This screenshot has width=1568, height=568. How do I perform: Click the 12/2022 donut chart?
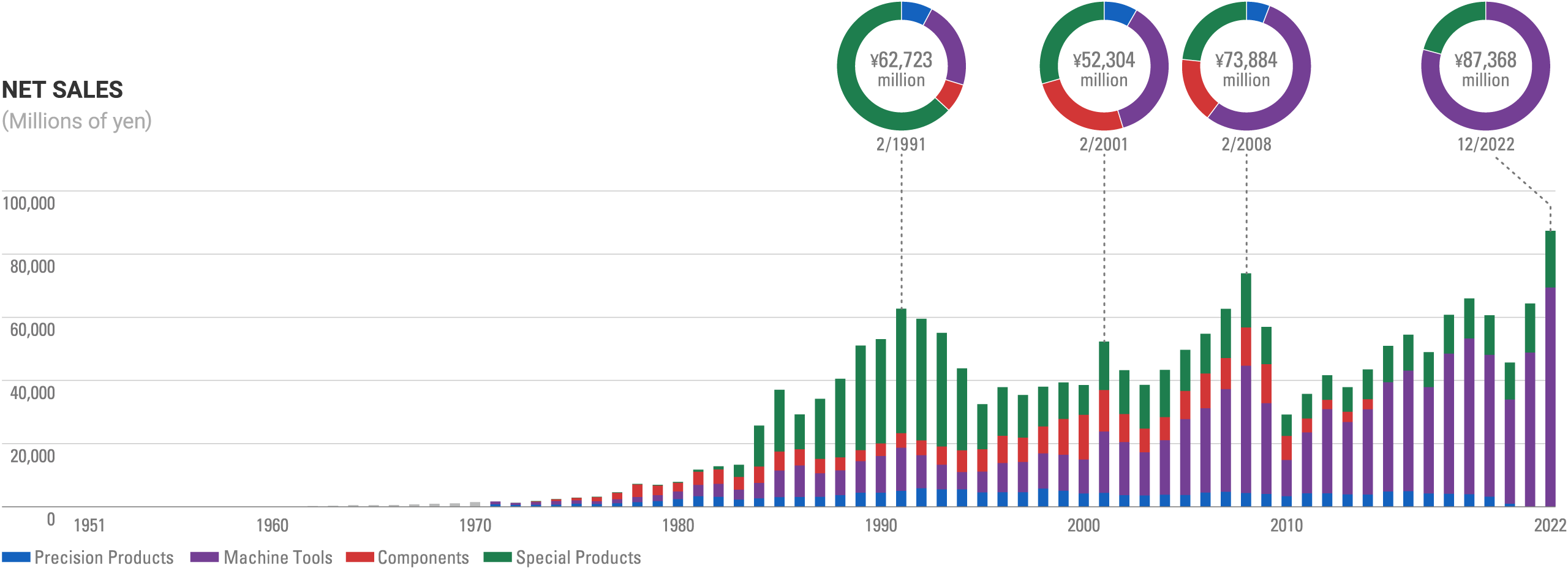point(1486,66)
